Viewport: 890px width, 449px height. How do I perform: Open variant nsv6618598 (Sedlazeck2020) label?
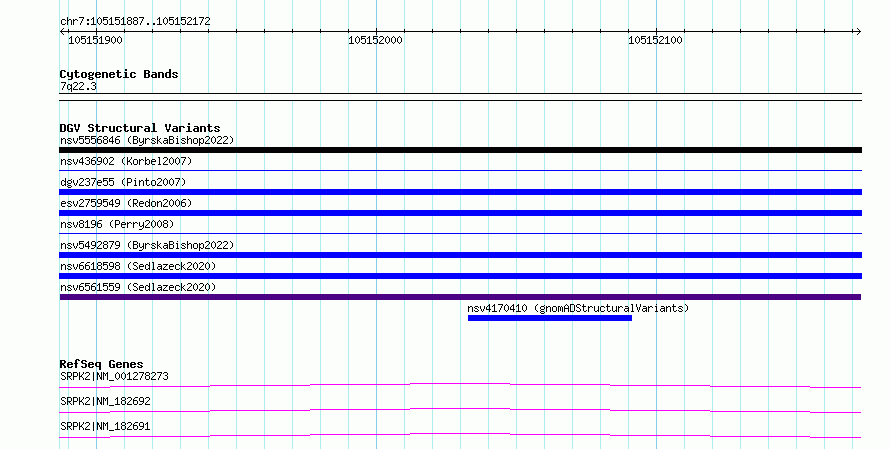(x=138, y=266)
